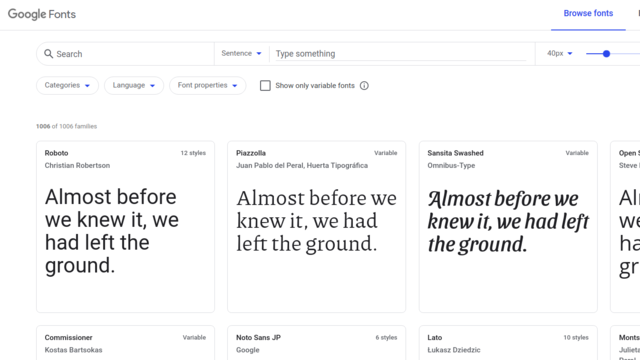Open the Sentence preview type dropdown
This screenshot has height=360, width=640.
(x=241, y=53)
